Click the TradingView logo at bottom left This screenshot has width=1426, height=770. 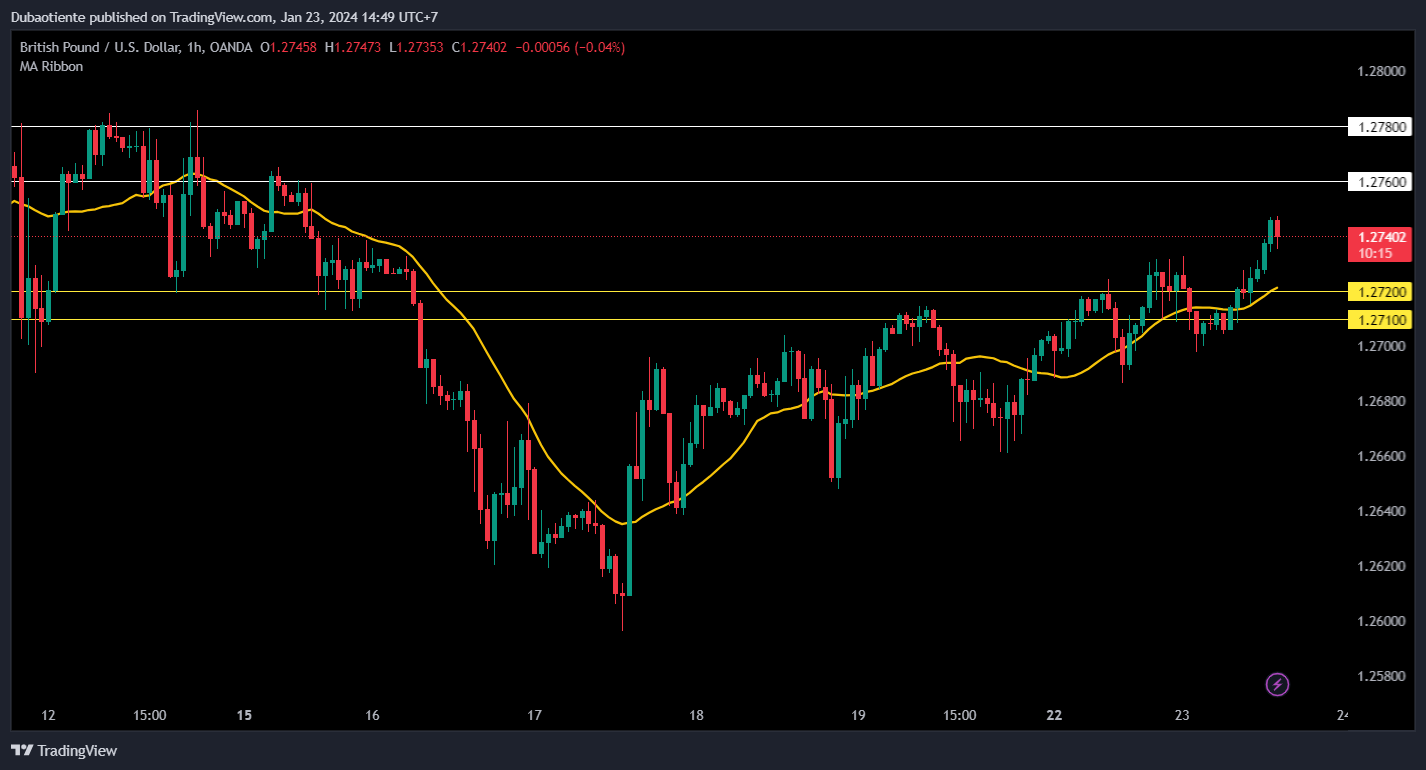pos(64,750)
